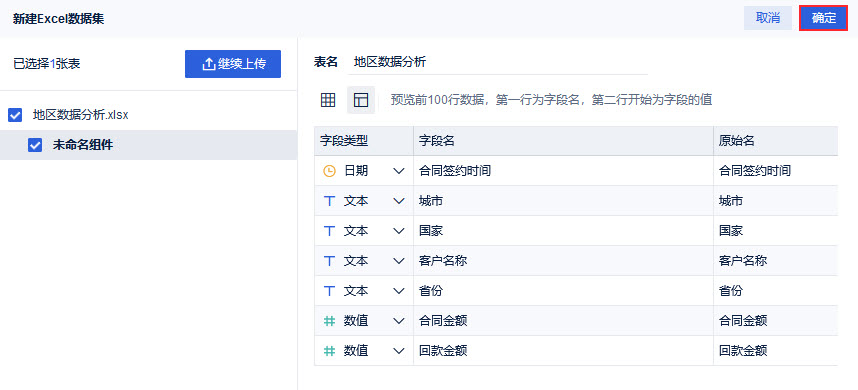Click the 字段类型 column header
The image size is (858, 390).
pos(364,141)
